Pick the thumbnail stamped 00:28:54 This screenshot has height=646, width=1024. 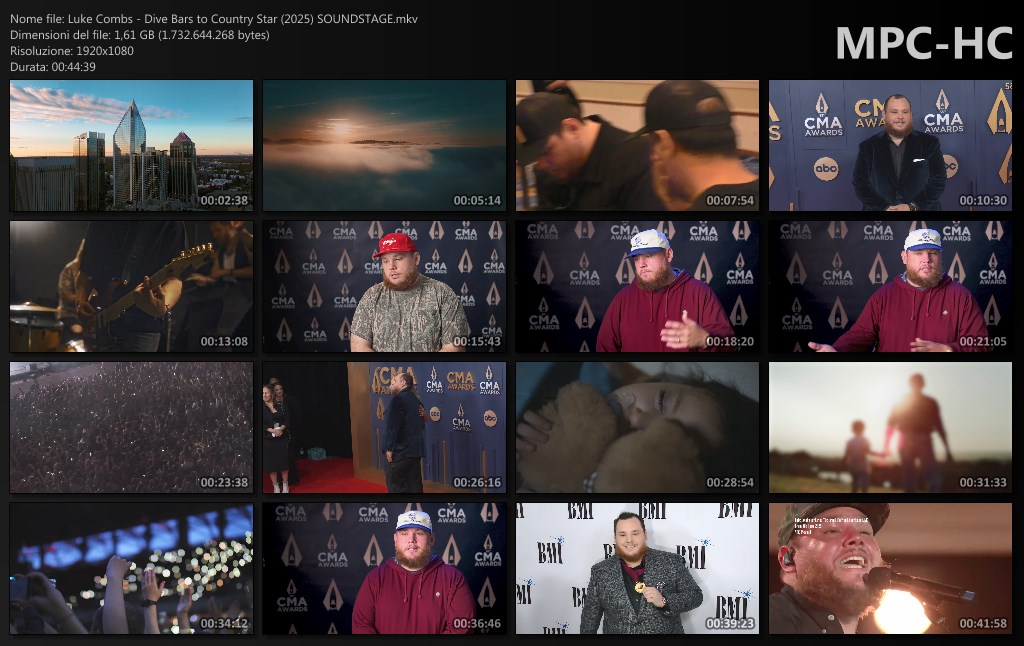(x=637, y=427)
